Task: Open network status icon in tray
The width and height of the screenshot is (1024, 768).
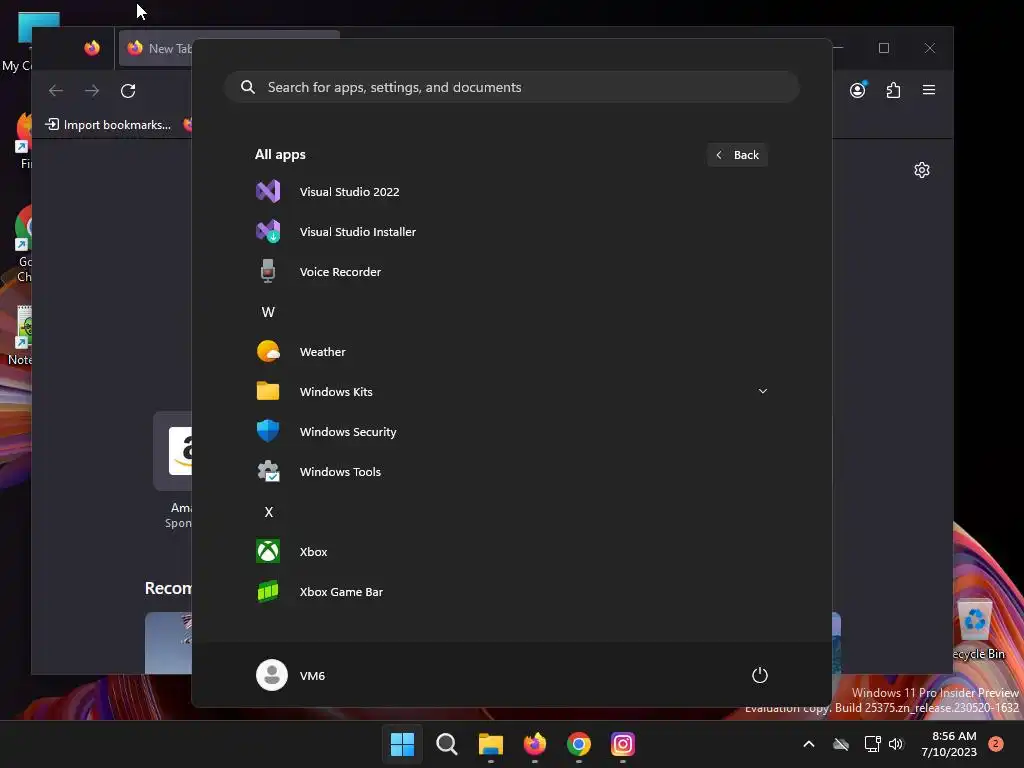Action: tap(872, 744)
